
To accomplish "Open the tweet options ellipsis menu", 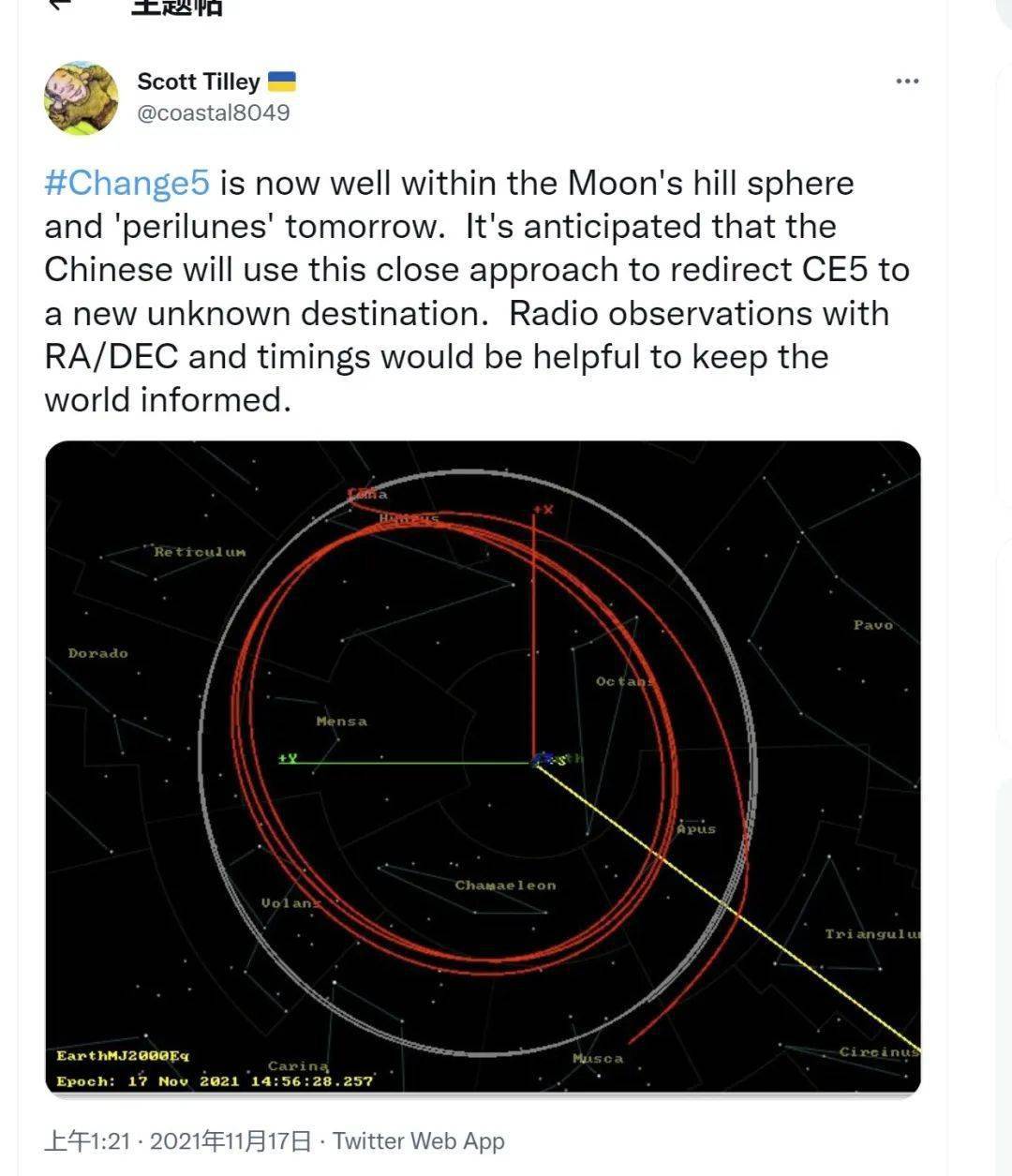I will pos(908,82).
